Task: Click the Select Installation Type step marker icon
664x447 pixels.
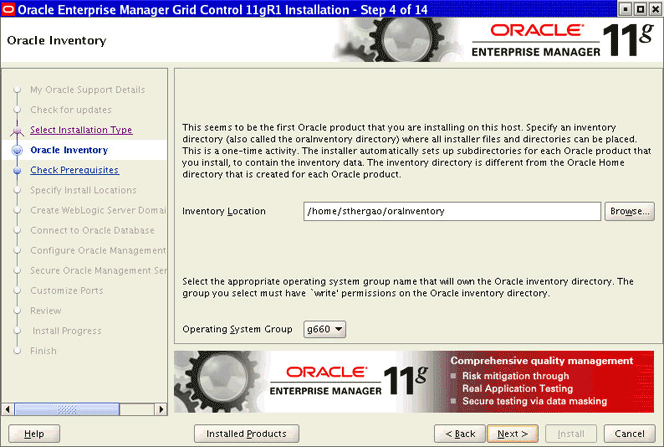Action: pyautogui.click(x=17, y=130)
